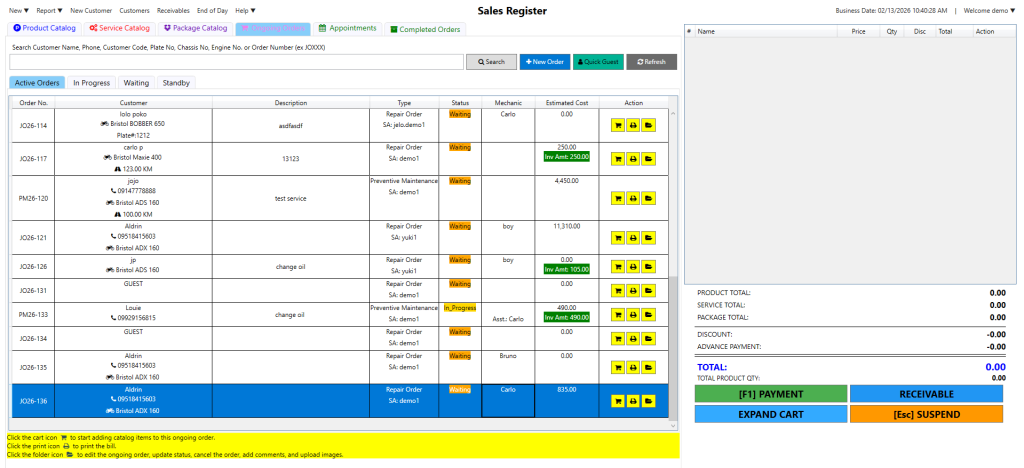Click cart icon for order JO26-114

click(x=618, y=125)
